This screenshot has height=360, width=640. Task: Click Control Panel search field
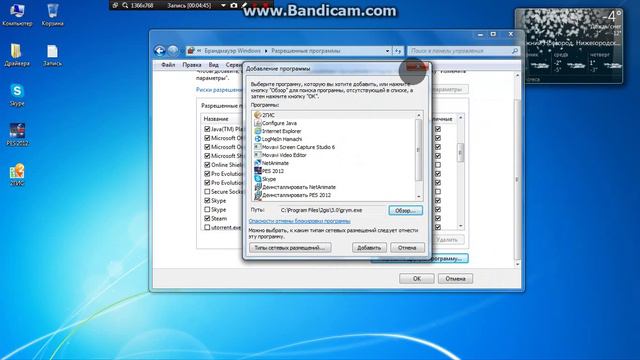[x=463, y=51]
